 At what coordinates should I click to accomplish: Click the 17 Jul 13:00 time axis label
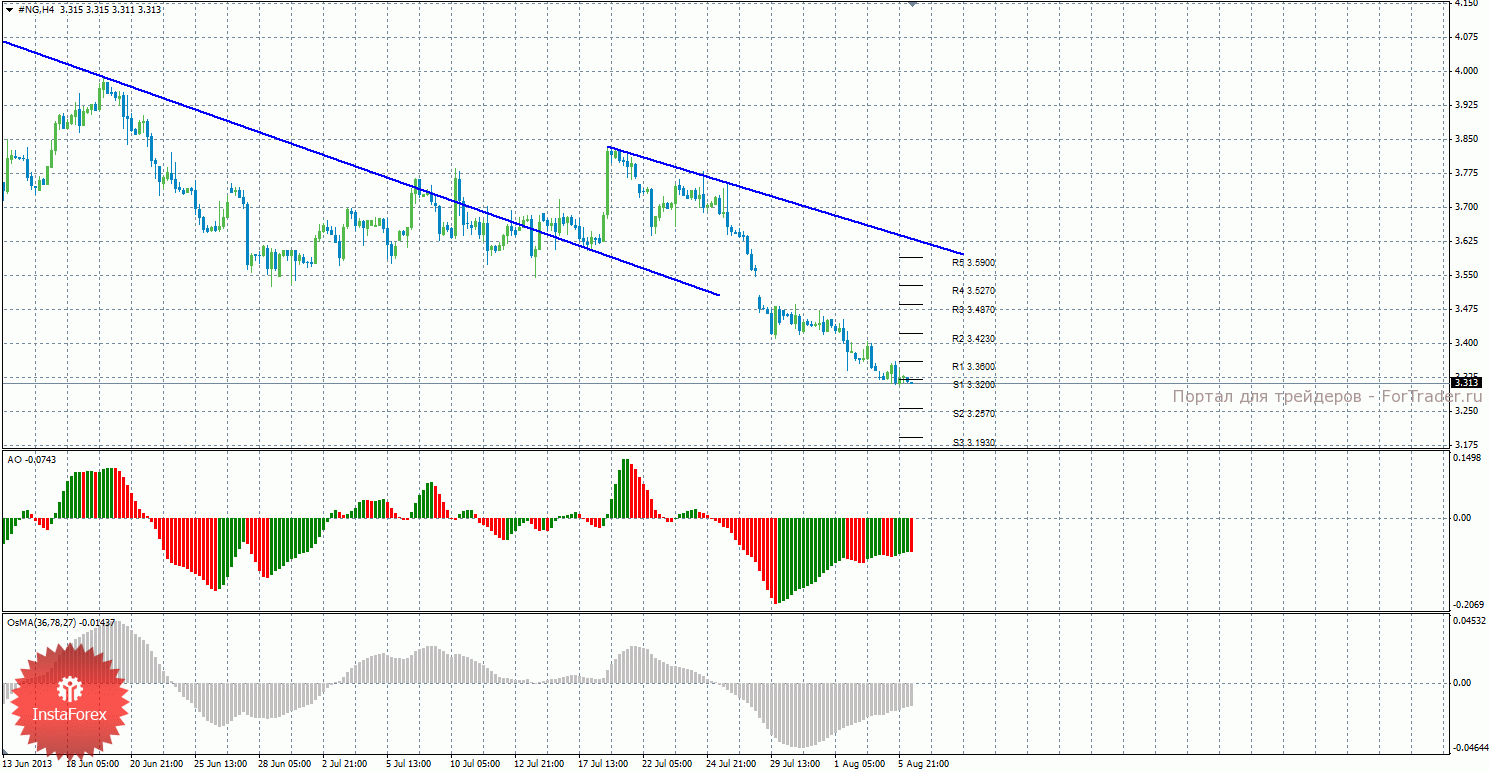coord(604,764)
